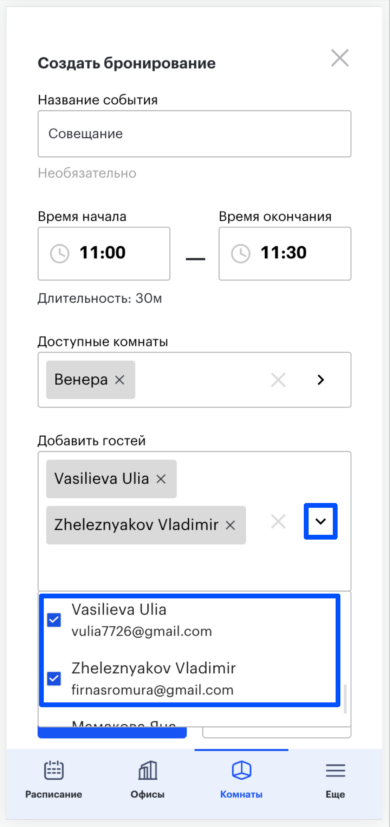Open the 11:00 start time picker
This screenshot has width=390, height=827.
pyautogui.click(x=104, y=254)
